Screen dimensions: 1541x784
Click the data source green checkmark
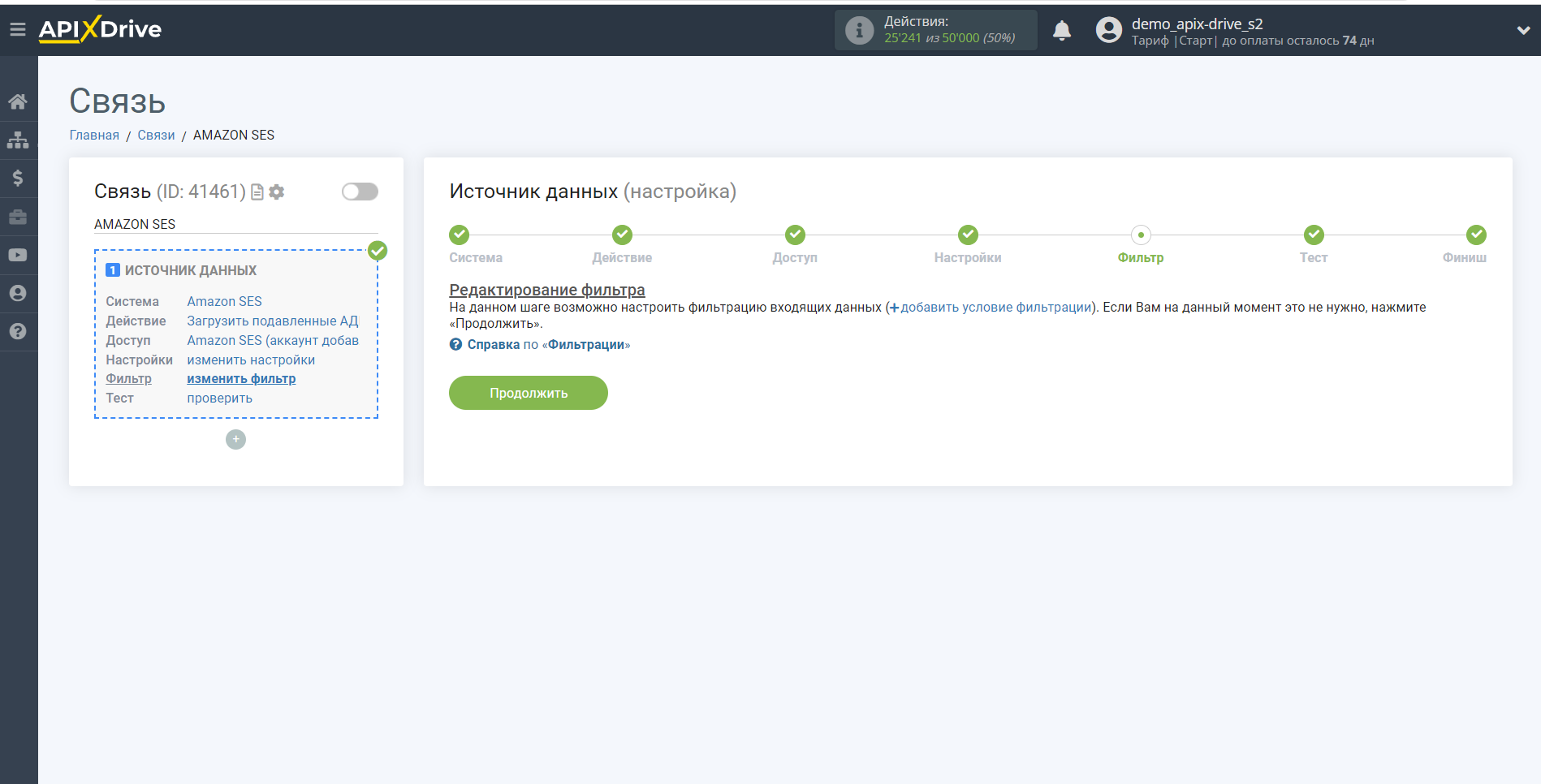point(378,251)
